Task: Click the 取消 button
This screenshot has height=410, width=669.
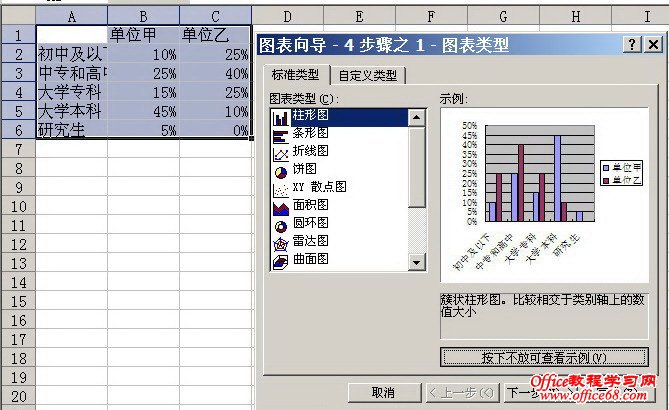Action: coord(384,393)
